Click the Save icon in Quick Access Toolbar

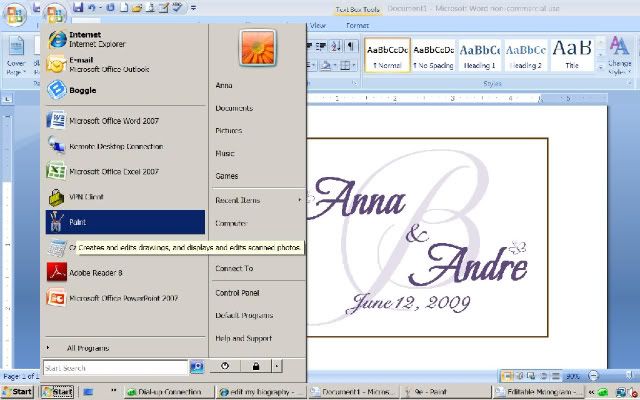click(78, 7)
